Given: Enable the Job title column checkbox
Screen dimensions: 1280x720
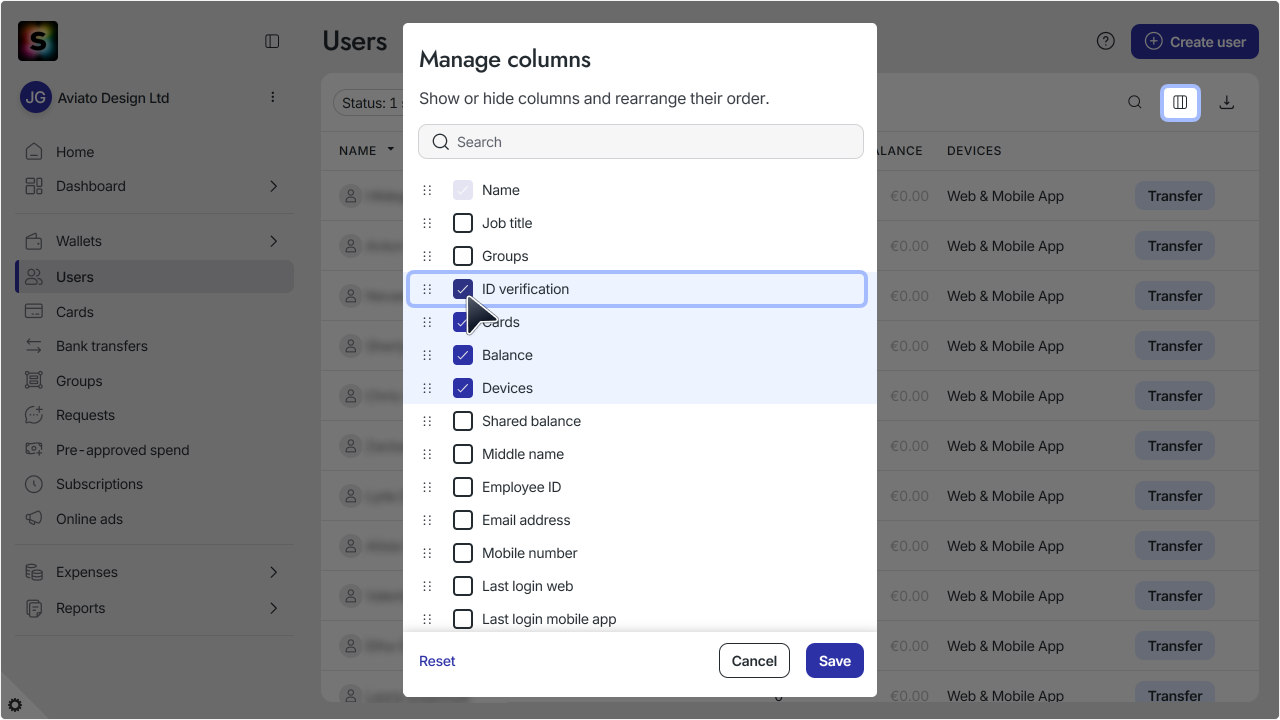Looking at the screenshot, I should point(463,223).
